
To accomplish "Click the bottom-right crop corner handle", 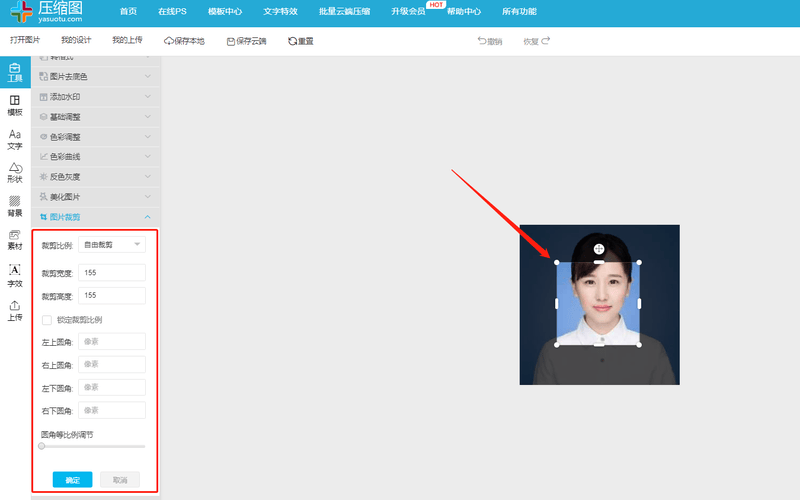I will coord(639,345).
